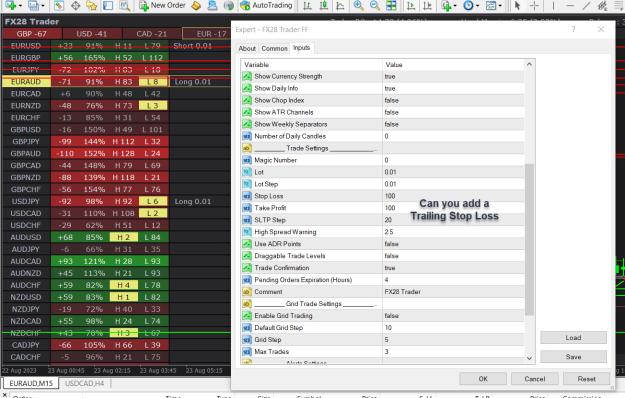Enable AutoTrading in the toolbar
This screenshot has height=398, width=625.
(267, 5)
